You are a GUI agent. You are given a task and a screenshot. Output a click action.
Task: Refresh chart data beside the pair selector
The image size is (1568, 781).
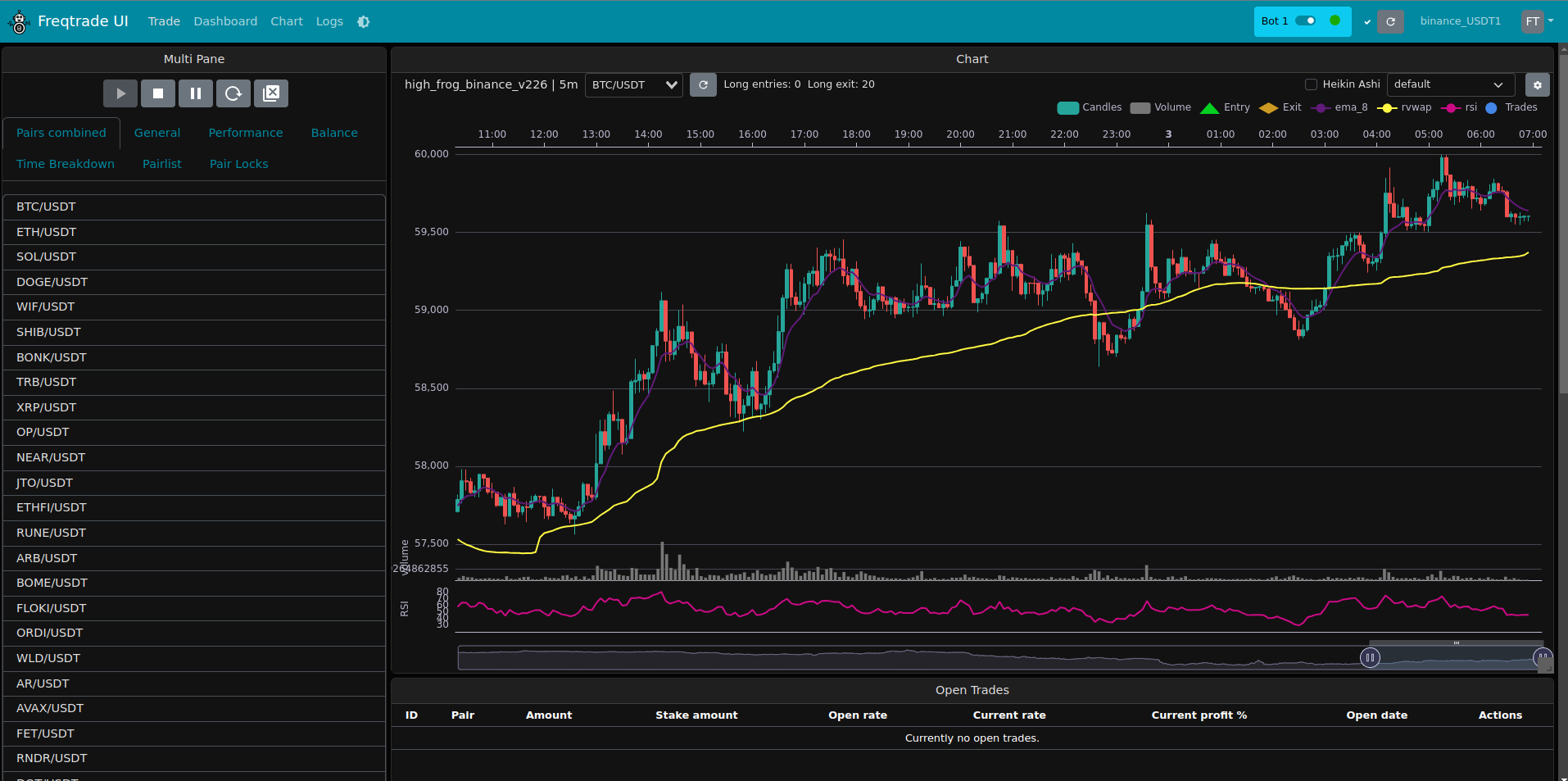pos(703,85)
